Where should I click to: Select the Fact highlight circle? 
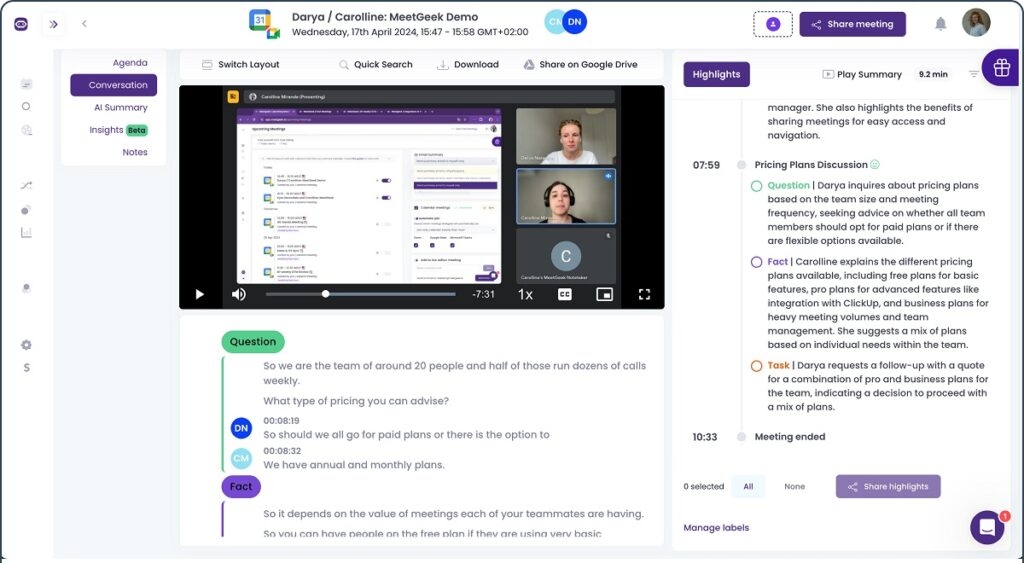tap(756, 262)
